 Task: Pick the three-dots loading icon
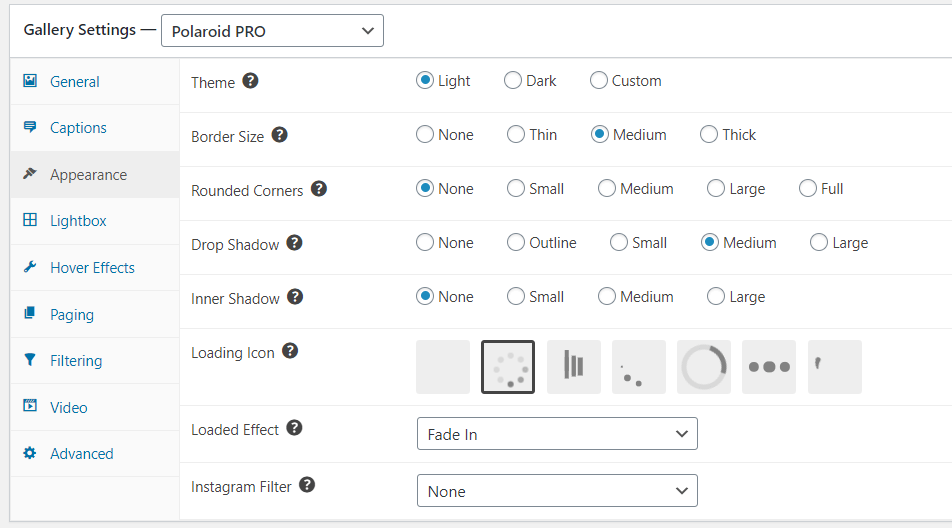(x=769, y=367)
